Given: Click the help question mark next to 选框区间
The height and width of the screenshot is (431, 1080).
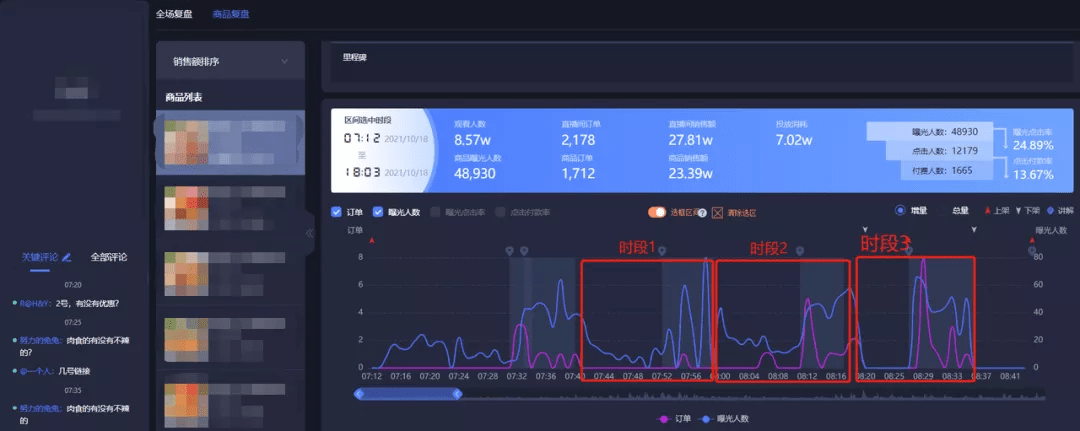Looking at the screenshot, I should pyautogui.click(x=703, y=213).
